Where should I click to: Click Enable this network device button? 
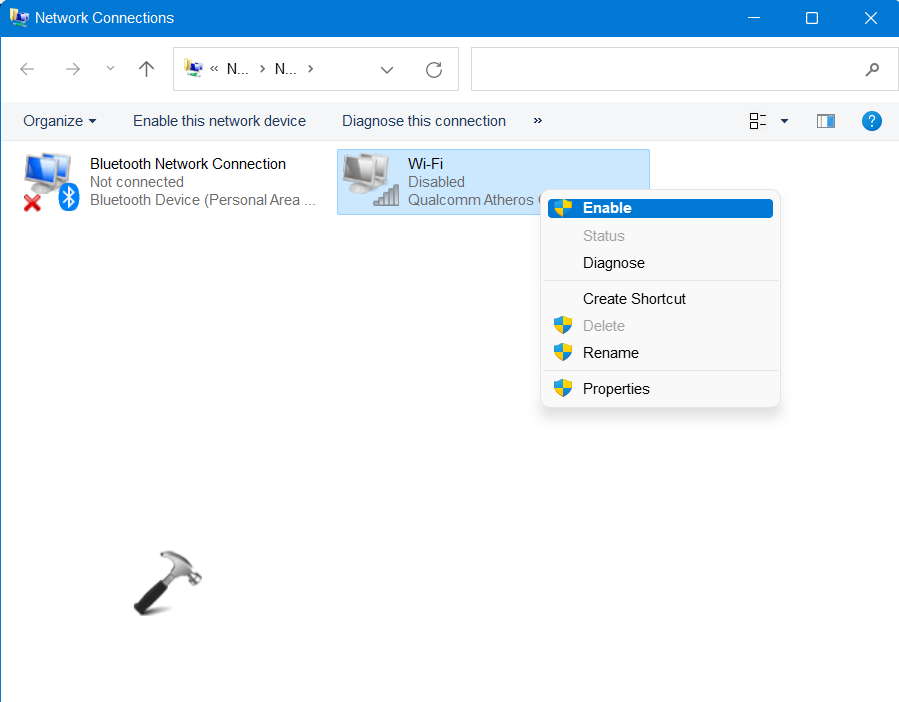(219, 121)
